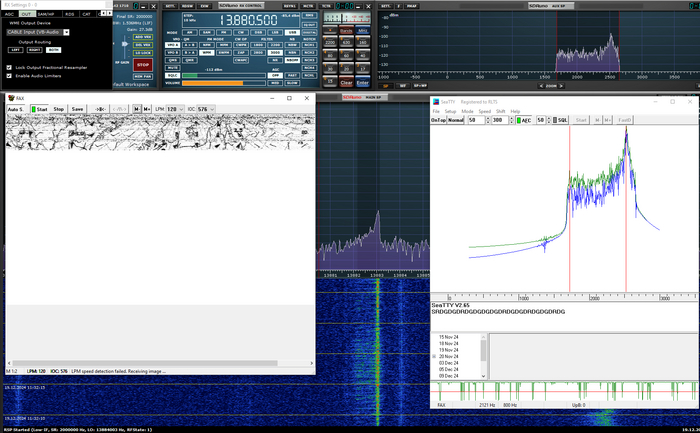Toggle the AFC indicator in SeaTTY
Screen dimensions: 700x433
click(x=524, y=120)
